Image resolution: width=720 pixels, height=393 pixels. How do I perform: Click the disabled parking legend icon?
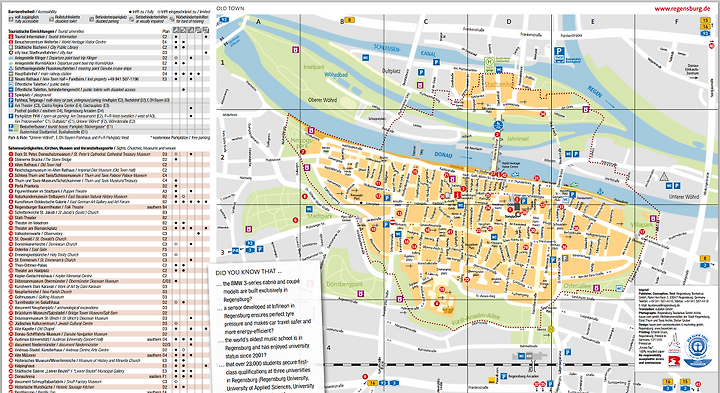click(91, 19)
